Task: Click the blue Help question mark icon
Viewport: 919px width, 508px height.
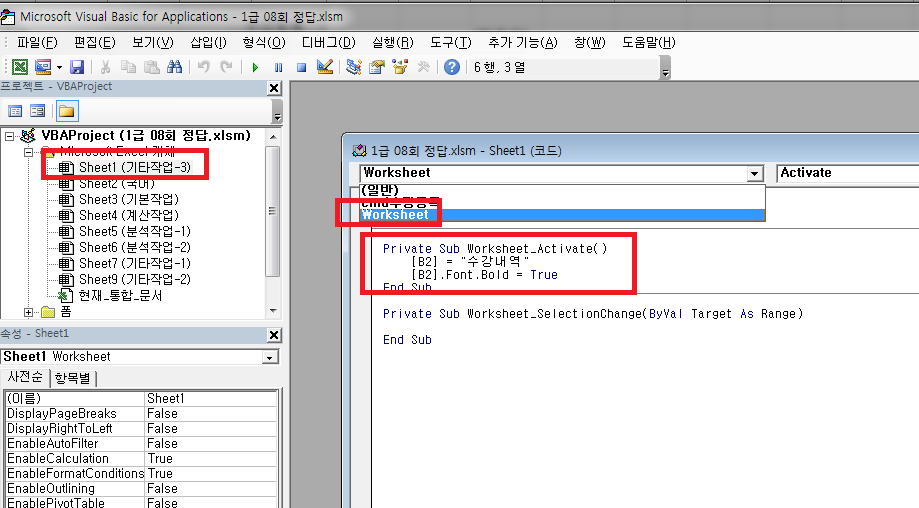Action: coord(452,67)
